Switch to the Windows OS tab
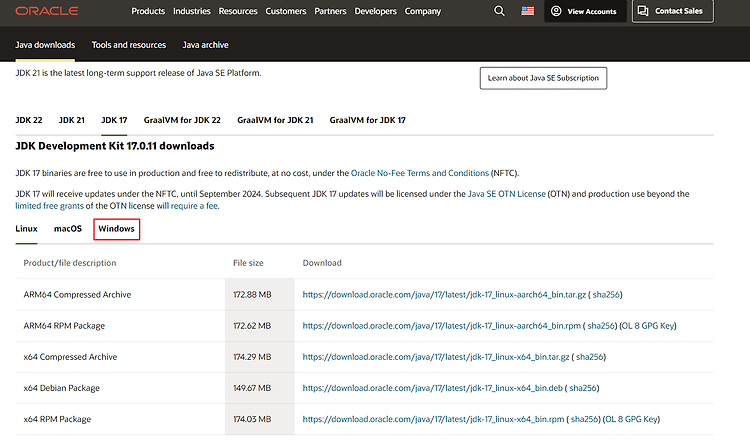The width and height of the screenshot is (750, 448). (116, 229)
